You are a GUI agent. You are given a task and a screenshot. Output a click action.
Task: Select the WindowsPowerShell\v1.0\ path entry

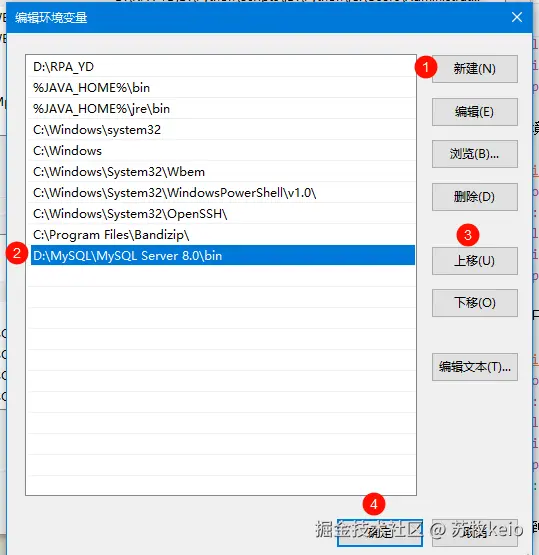223,193
